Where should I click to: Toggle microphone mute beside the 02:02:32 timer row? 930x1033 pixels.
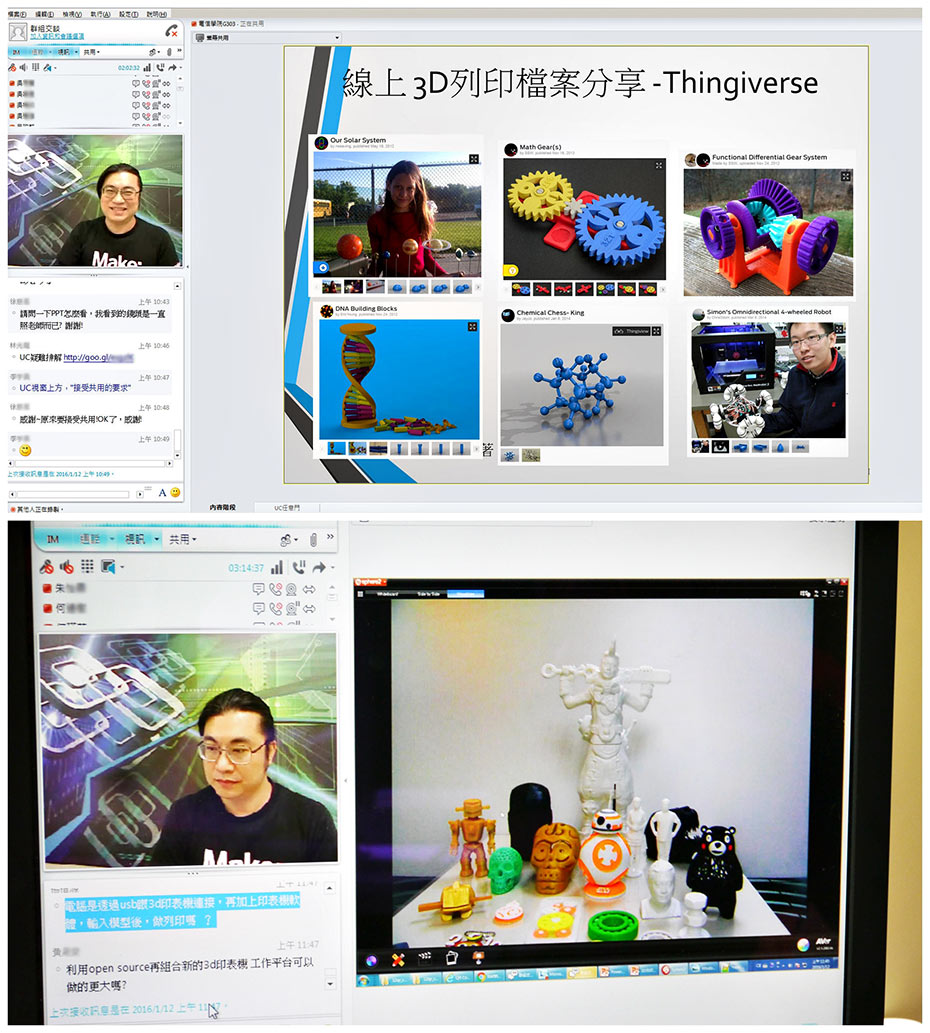pos(13,68)
